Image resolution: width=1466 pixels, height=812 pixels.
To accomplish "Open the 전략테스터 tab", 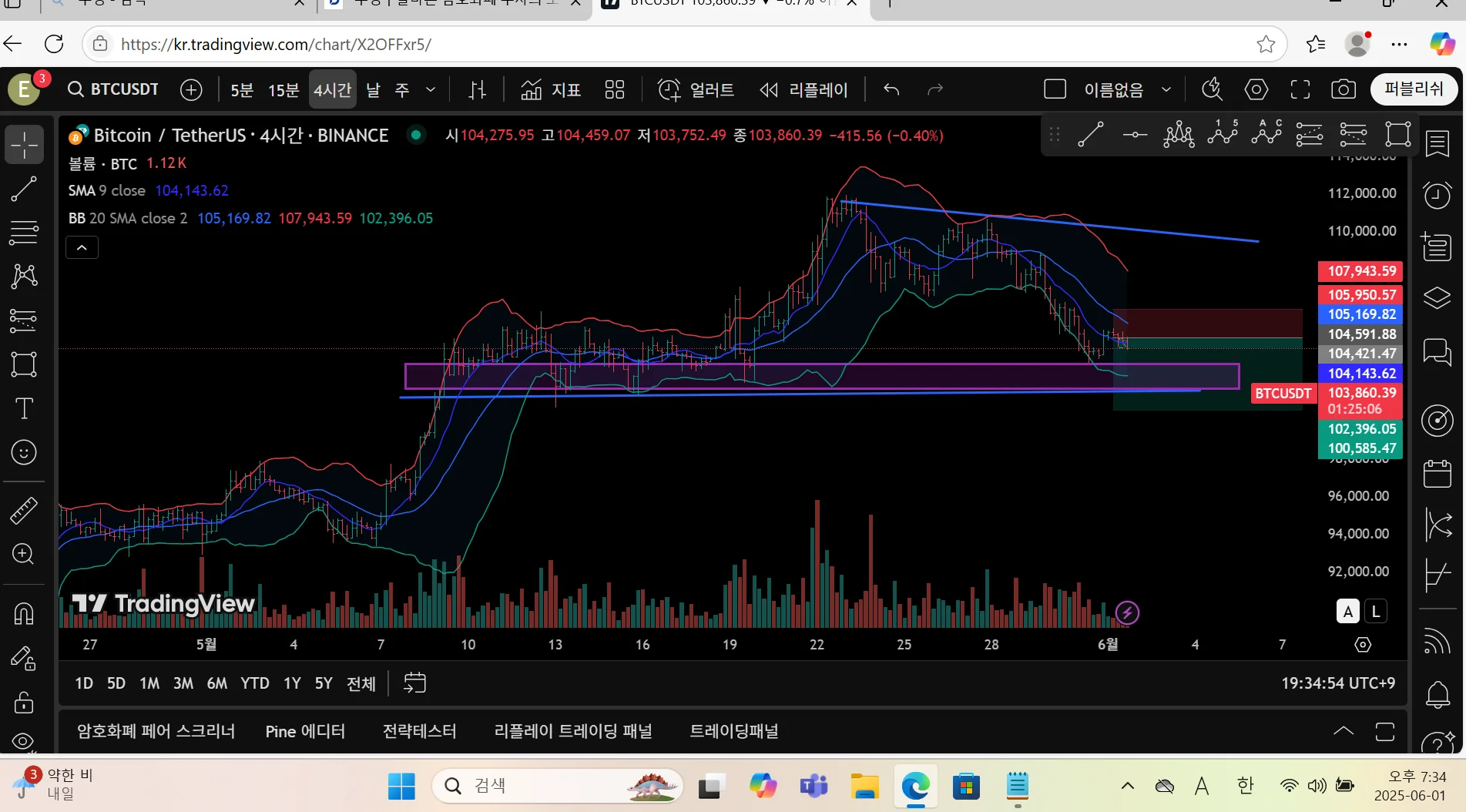I will [420, 731].
